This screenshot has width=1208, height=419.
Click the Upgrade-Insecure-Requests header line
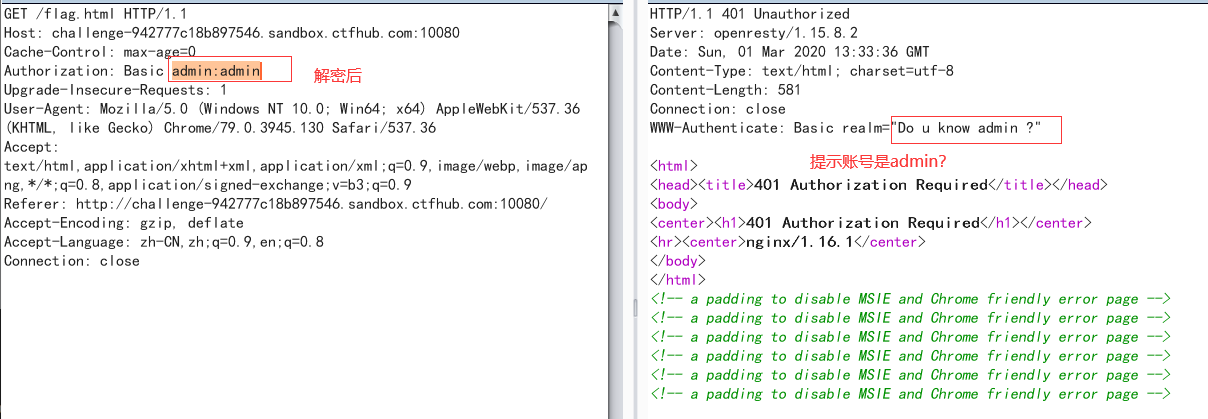(x=115, y=90)
